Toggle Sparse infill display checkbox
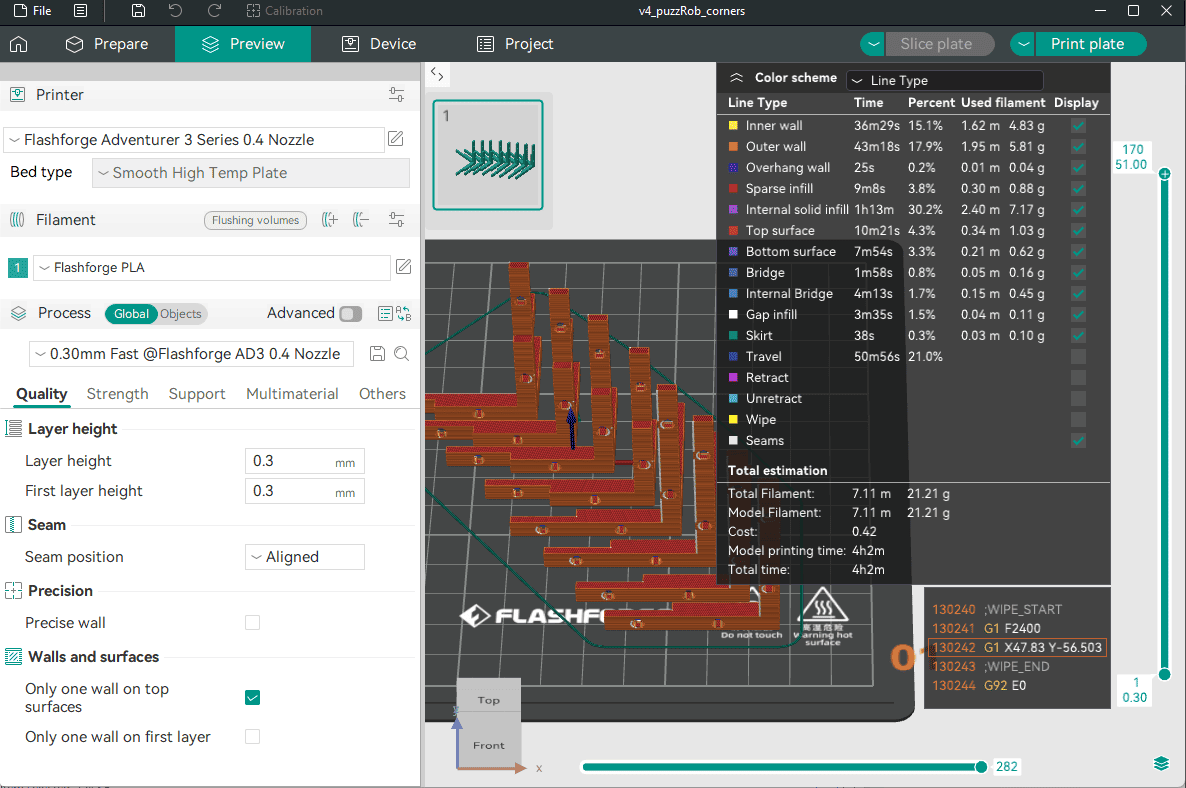Image resolution: width=1186 pixels, height=788 pixels. [x=1079, y=188]
